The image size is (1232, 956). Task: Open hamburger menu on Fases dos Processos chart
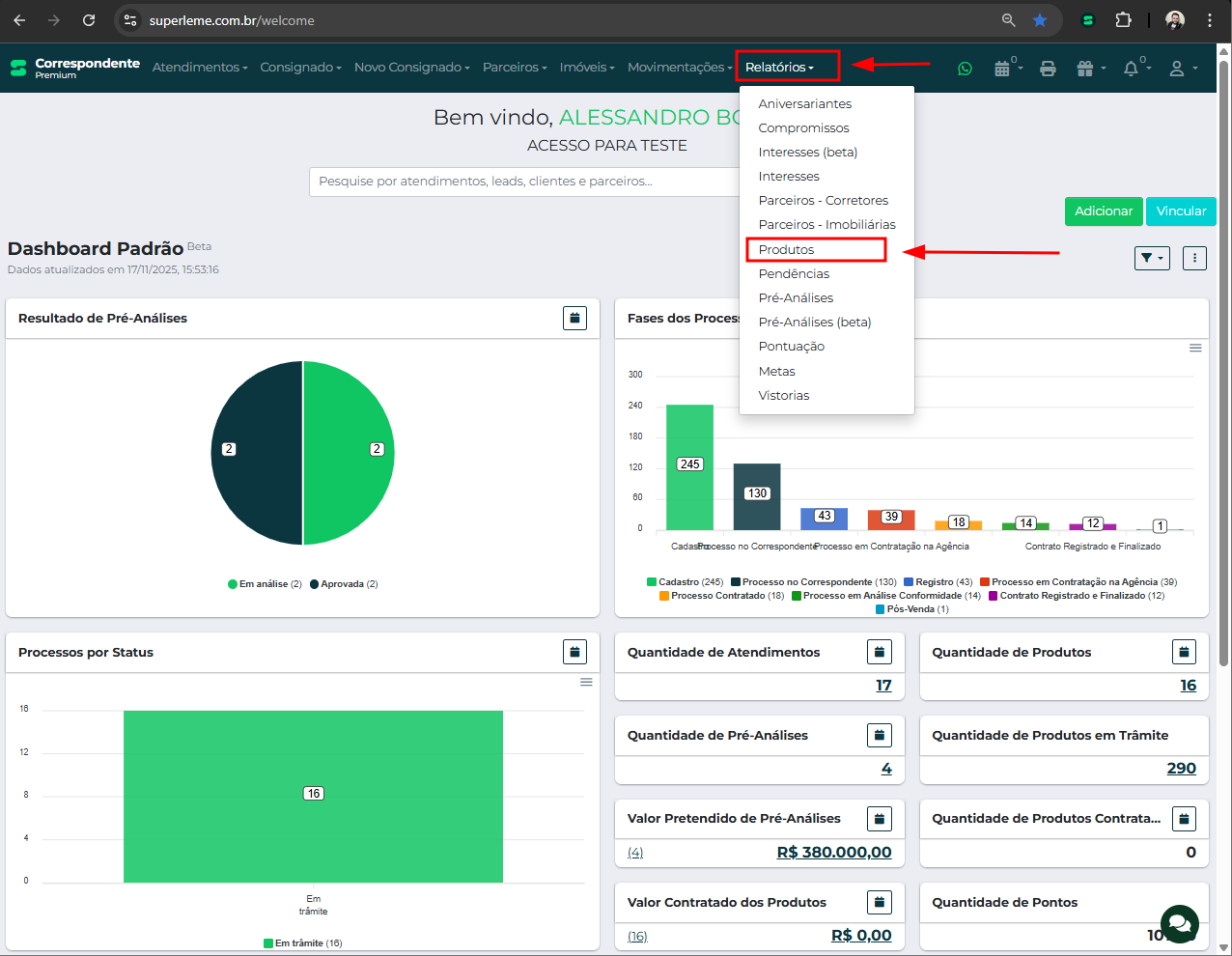1195,348
